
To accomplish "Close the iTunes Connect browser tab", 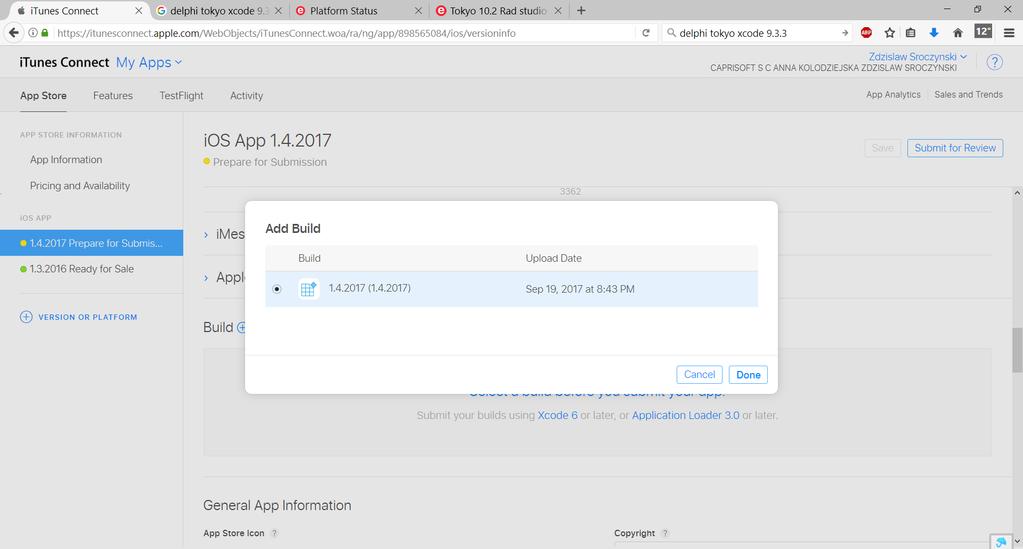I will [x=138, y=10].
